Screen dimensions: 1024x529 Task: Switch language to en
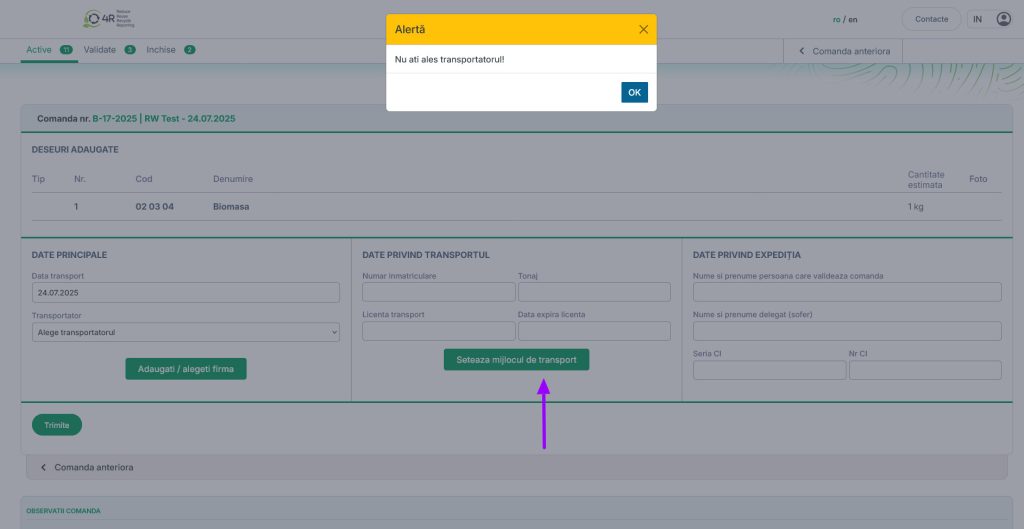pyautogui.click(x=852, y=19)
